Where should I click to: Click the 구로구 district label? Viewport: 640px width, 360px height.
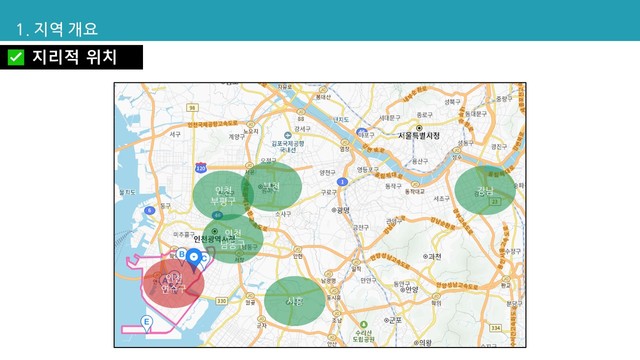[329, 192]
